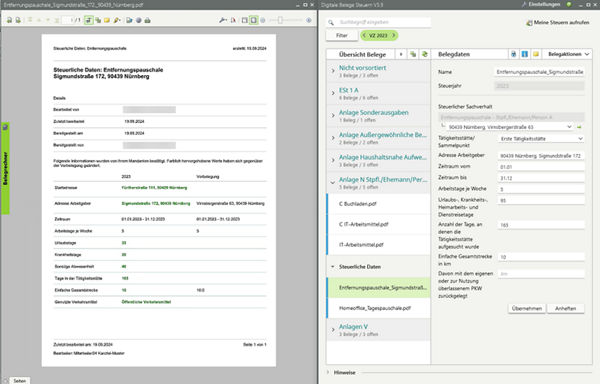Viewport: 600px width, 384px height.
Task: Toggle the green highlighted fit-page view icon
Action: tap(253, 20)
